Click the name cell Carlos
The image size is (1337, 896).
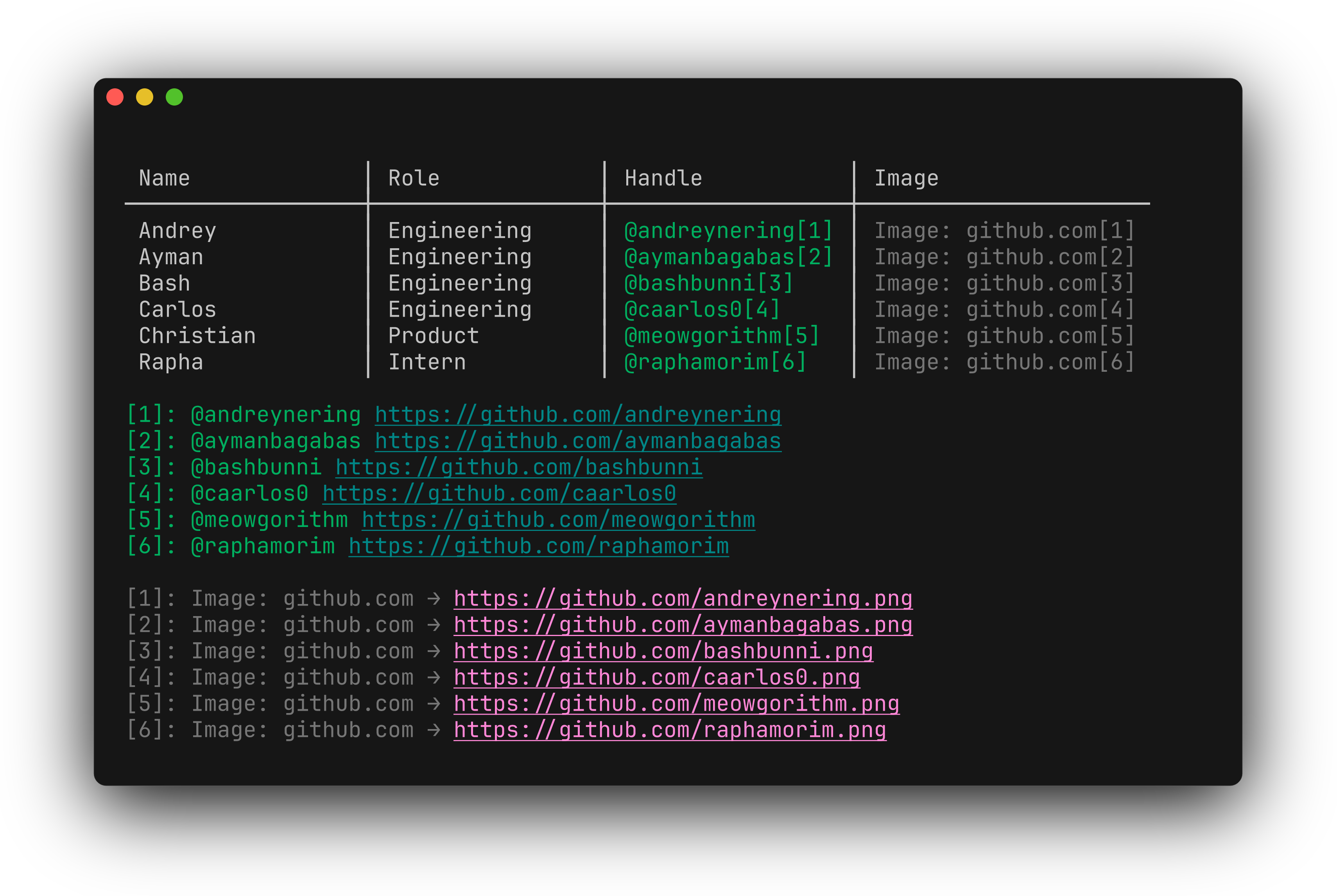click(178, 310)
